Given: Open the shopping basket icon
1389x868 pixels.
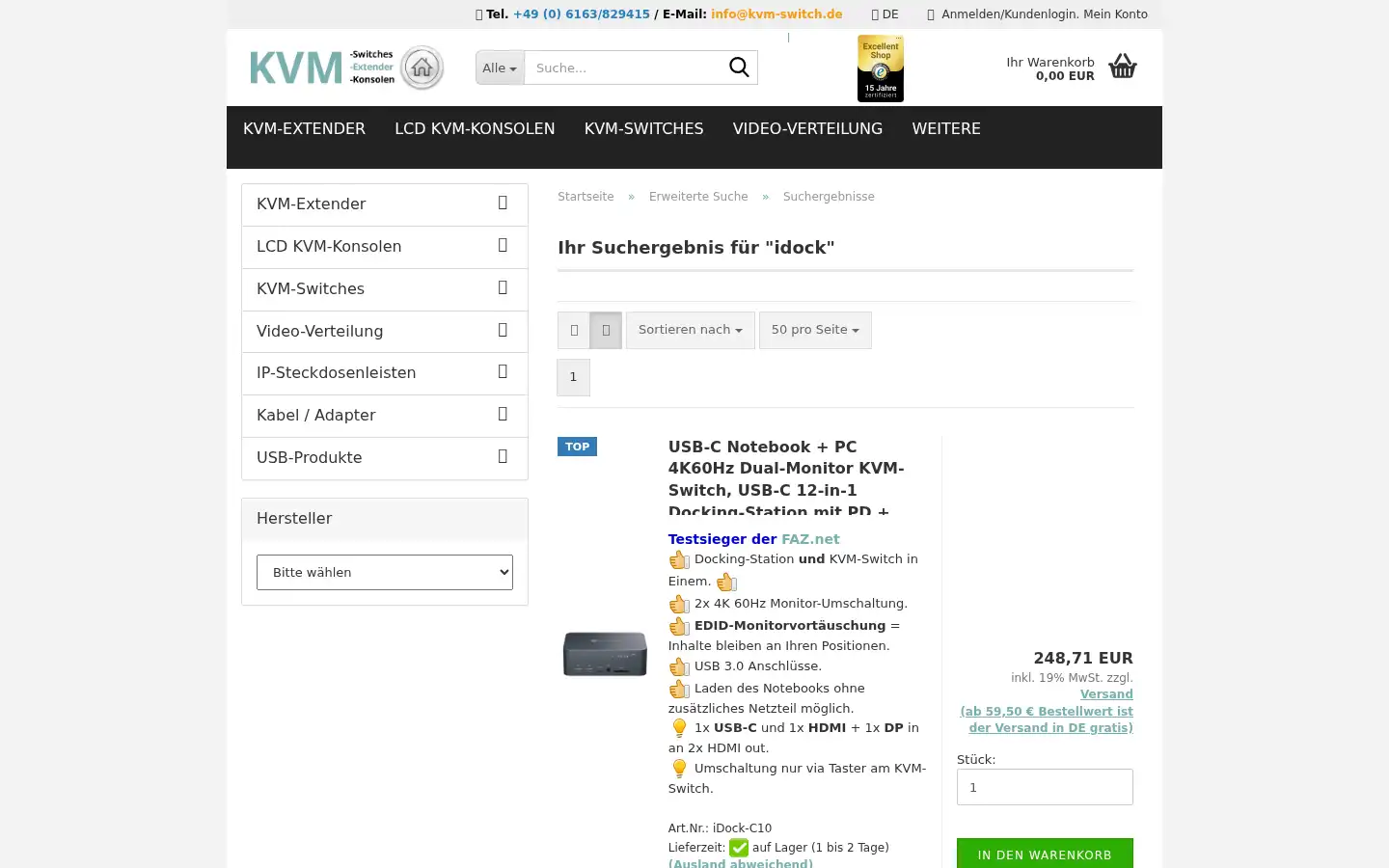Looking at the screenshot, I should click(x=1123, y=67).
